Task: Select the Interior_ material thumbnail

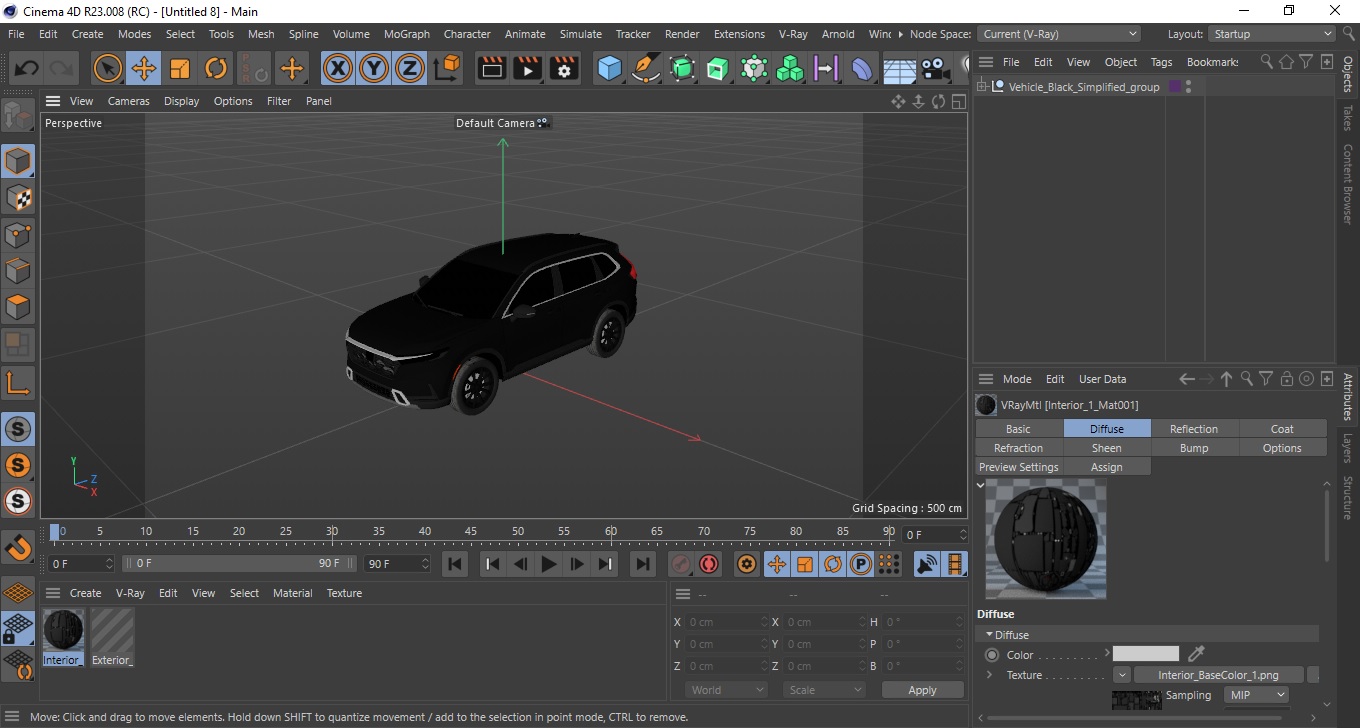Action: tap(64, 631)
